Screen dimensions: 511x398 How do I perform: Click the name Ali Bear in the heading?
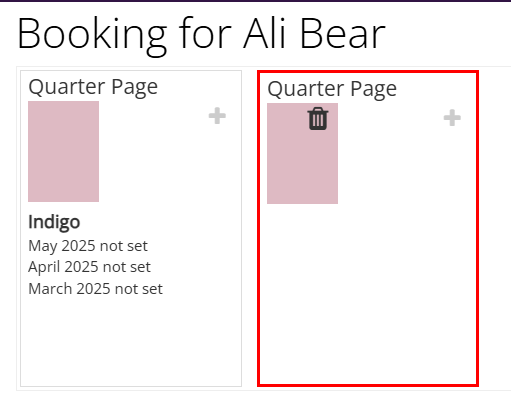[314, 33]
